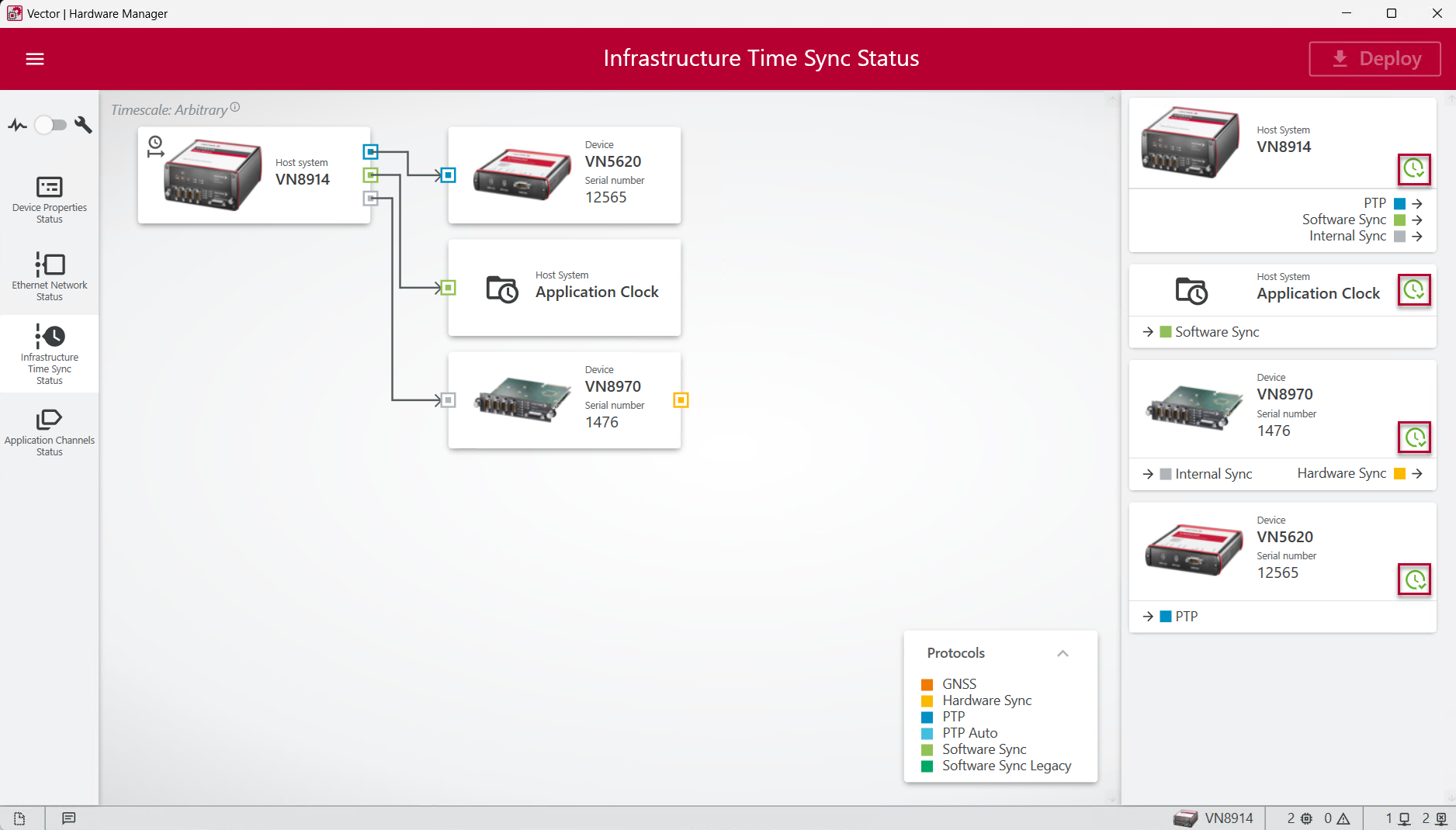Open the hamburger navigation menu

(x=35, y=59)
